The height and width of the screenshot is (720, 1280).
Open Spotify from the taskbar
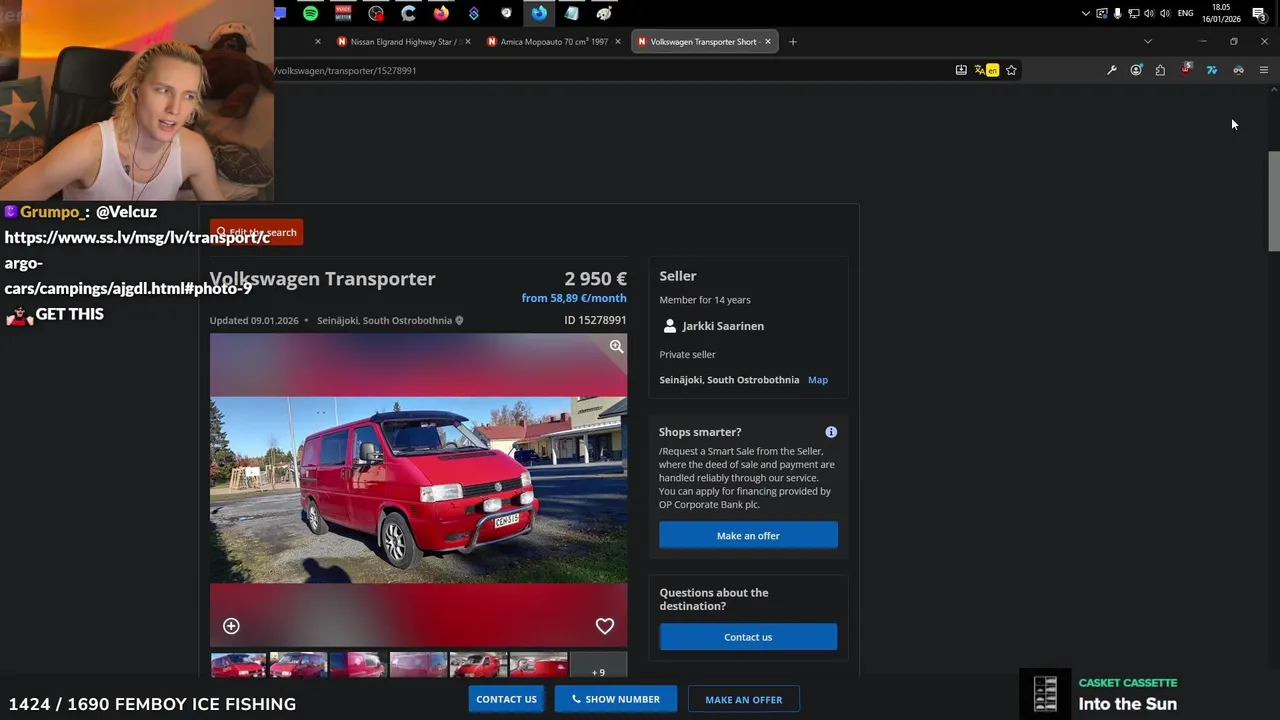pos(310,13)
